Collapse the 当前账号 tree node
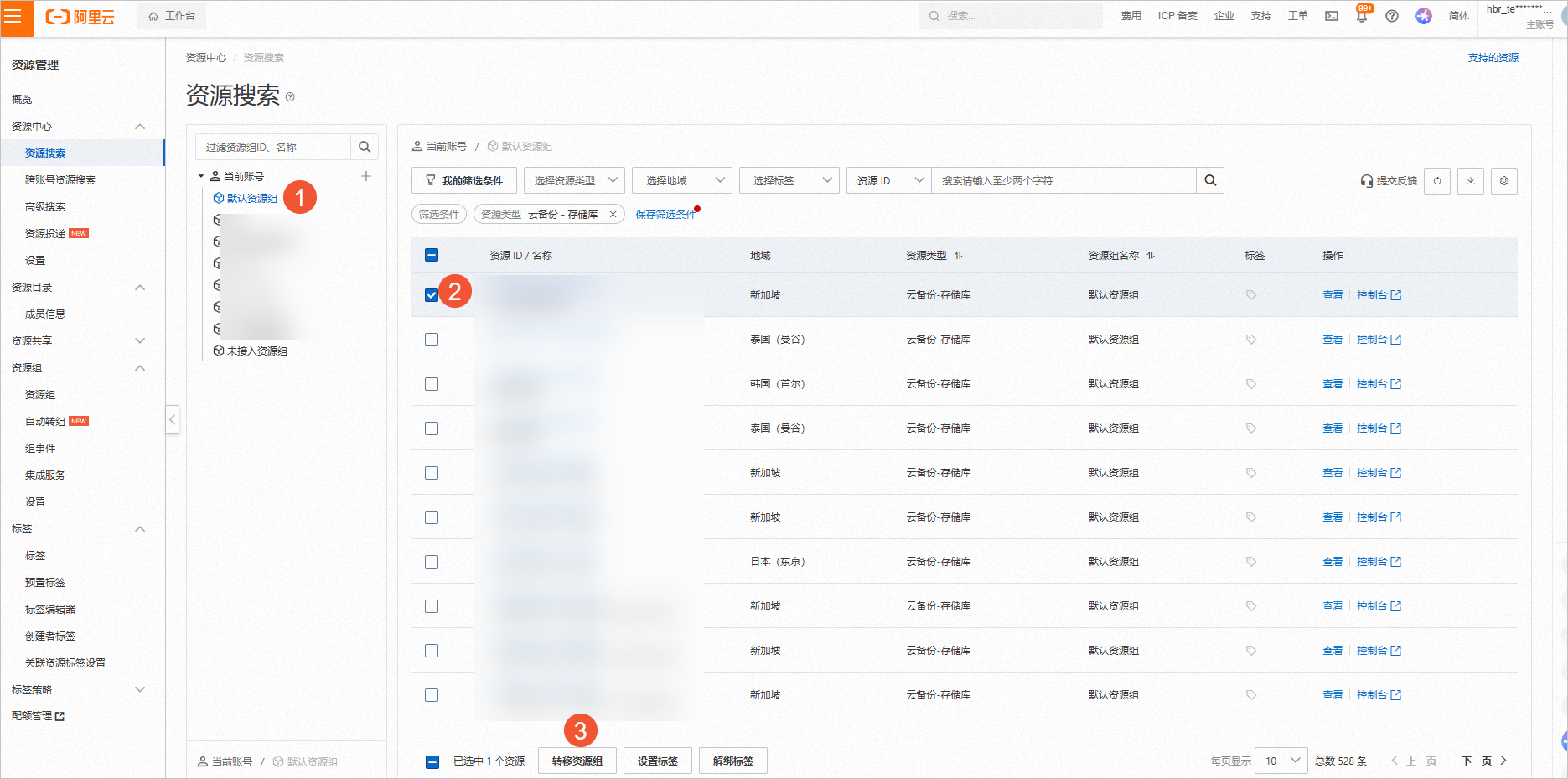The height and width of the screenshot is (779, 1568). [201, 176]
